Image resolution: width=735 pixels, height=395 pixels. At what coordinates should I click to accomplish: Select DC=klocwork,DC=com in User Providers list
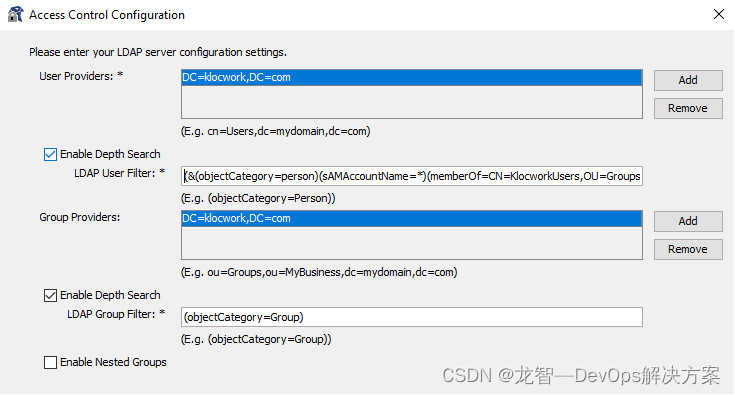412,77
